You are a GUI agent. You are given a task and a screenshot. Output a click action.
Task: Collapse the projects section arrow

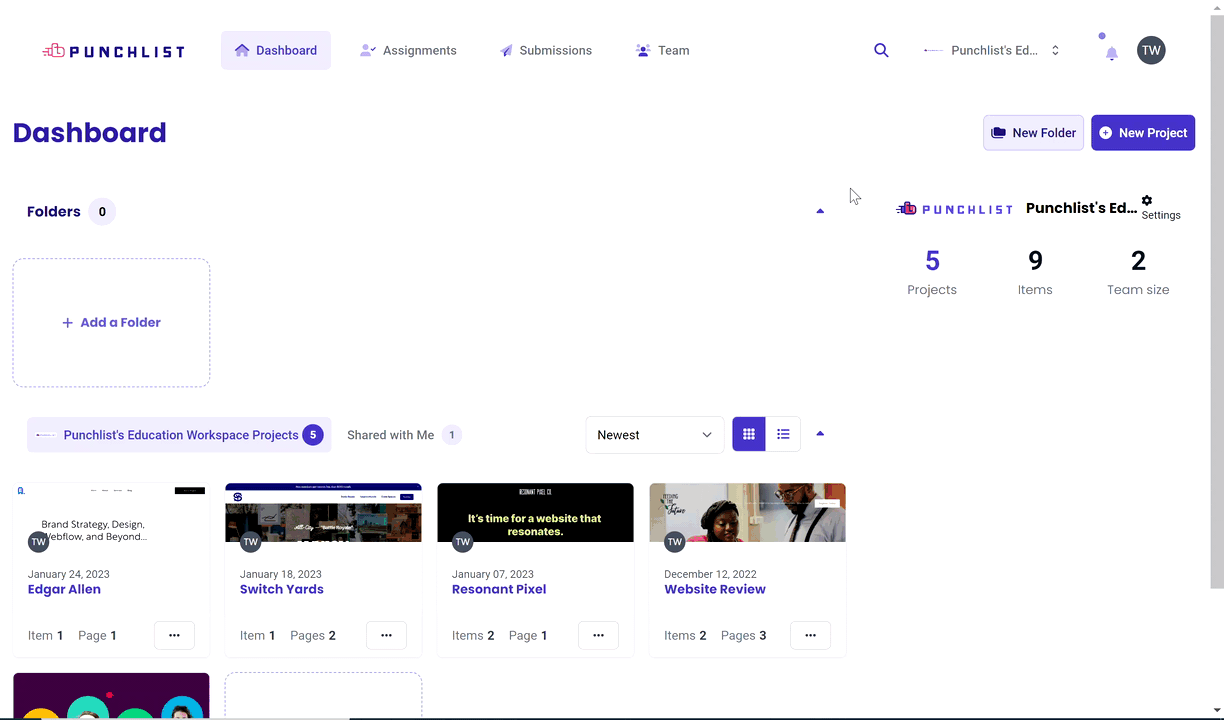click(820, 434)
